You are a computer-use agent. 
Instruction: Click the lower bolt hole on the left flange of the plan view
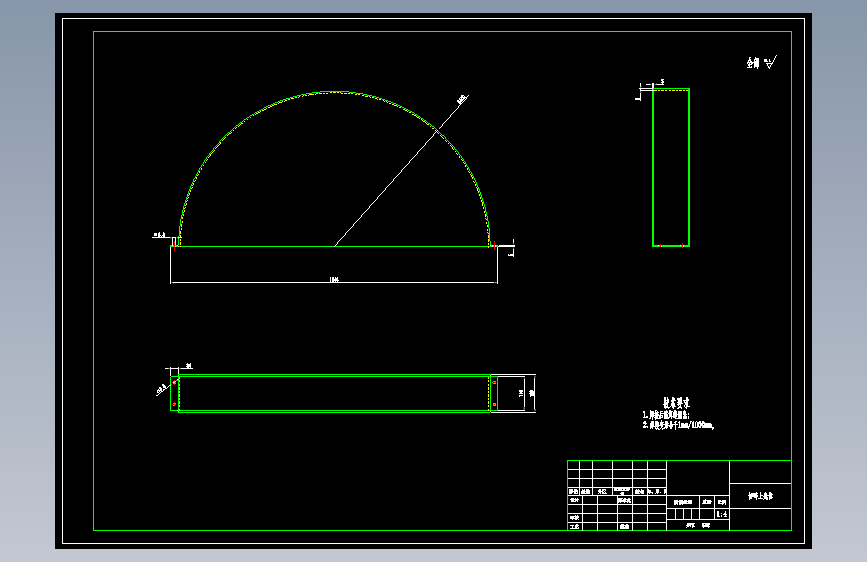tap(175, 405)
